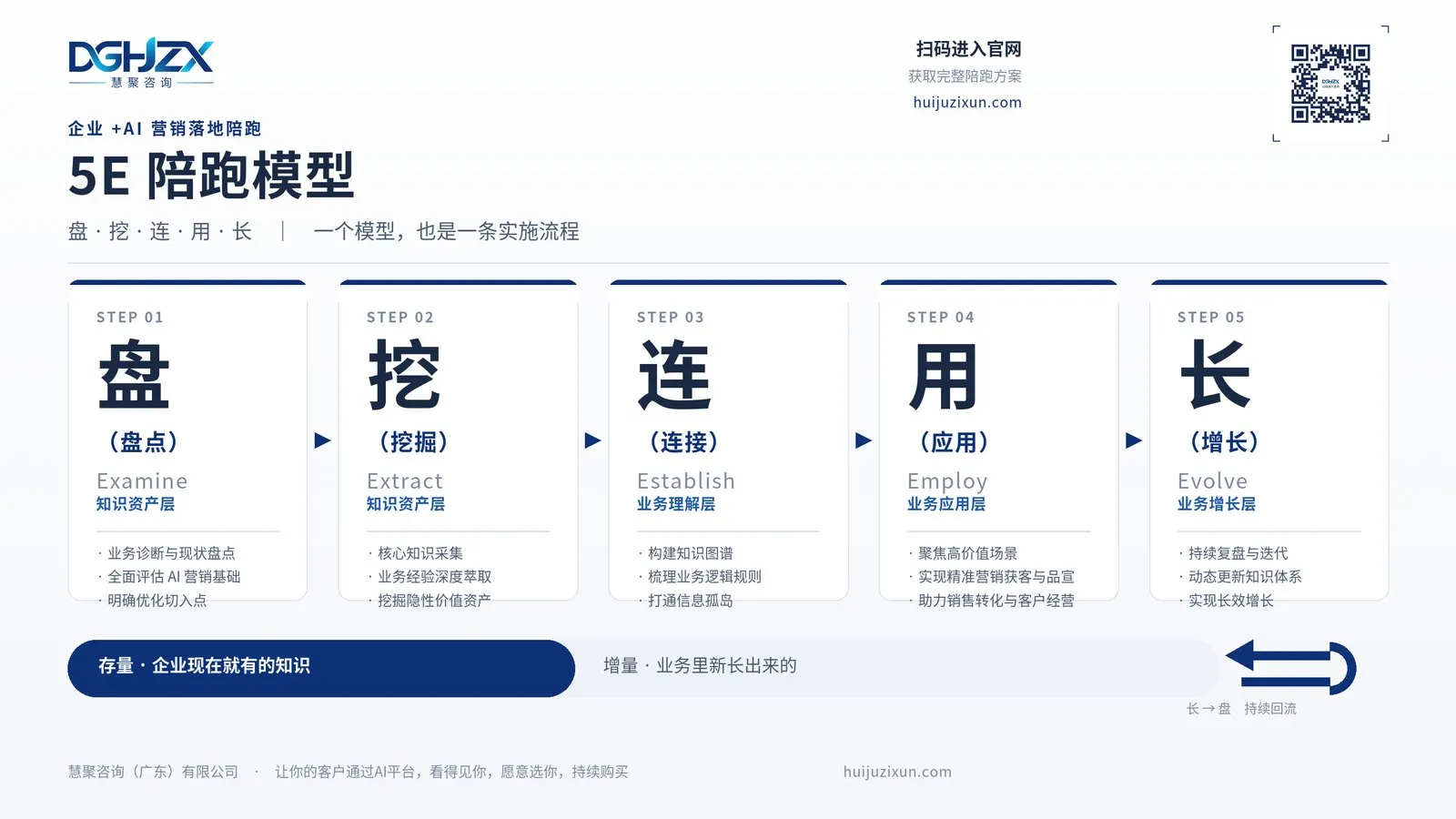The image size is (1456, 819).
Task: Click the large 长 character in Step 05
Action: [x=1215, y=375]
